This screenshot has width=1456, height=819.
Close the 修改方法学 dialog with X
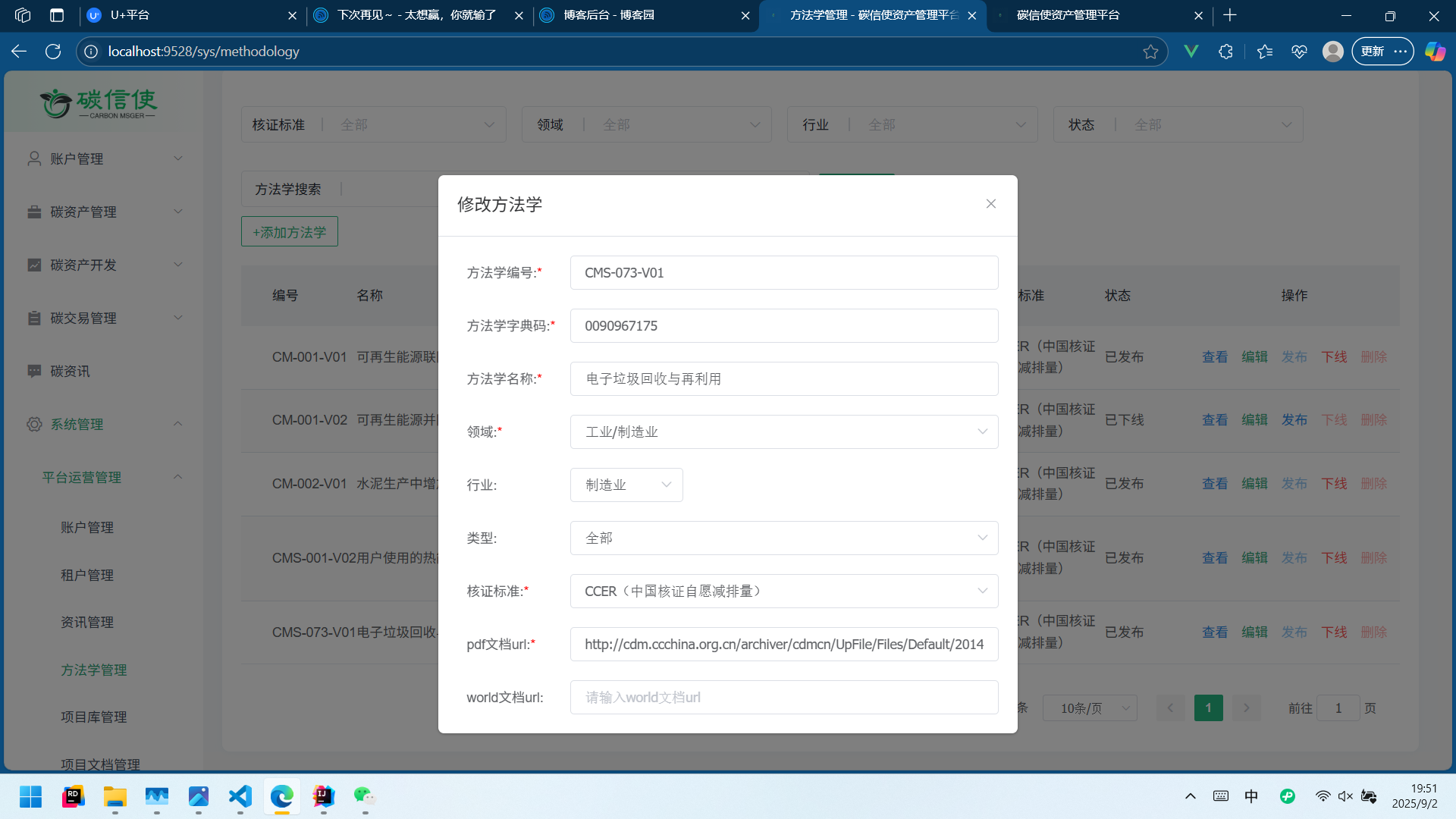tap(990, 204)
